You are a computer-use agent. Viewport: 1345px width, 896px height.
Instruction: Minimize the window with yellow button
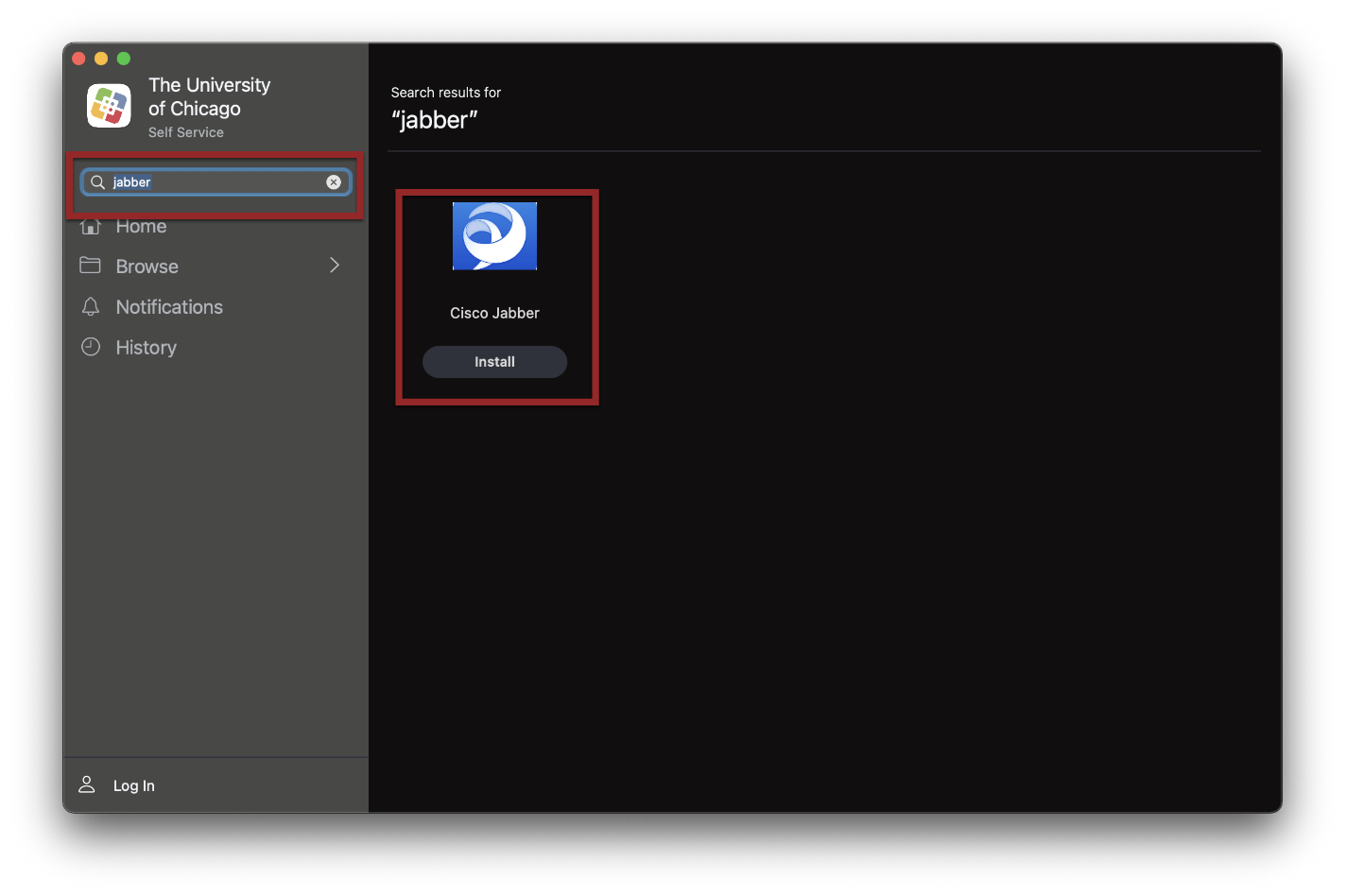coord(101,59)
